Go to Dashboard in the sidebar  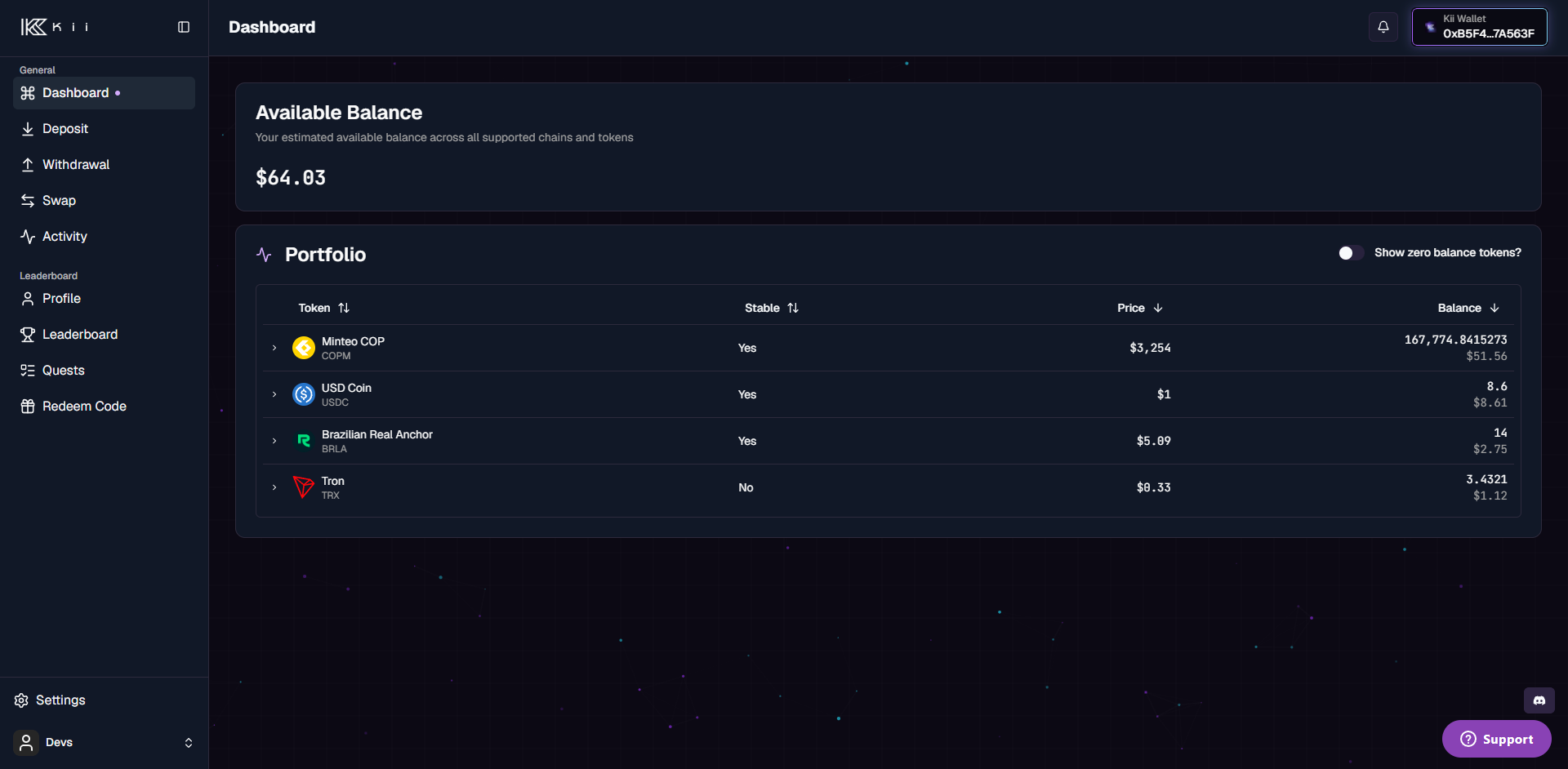coord(104,93)
